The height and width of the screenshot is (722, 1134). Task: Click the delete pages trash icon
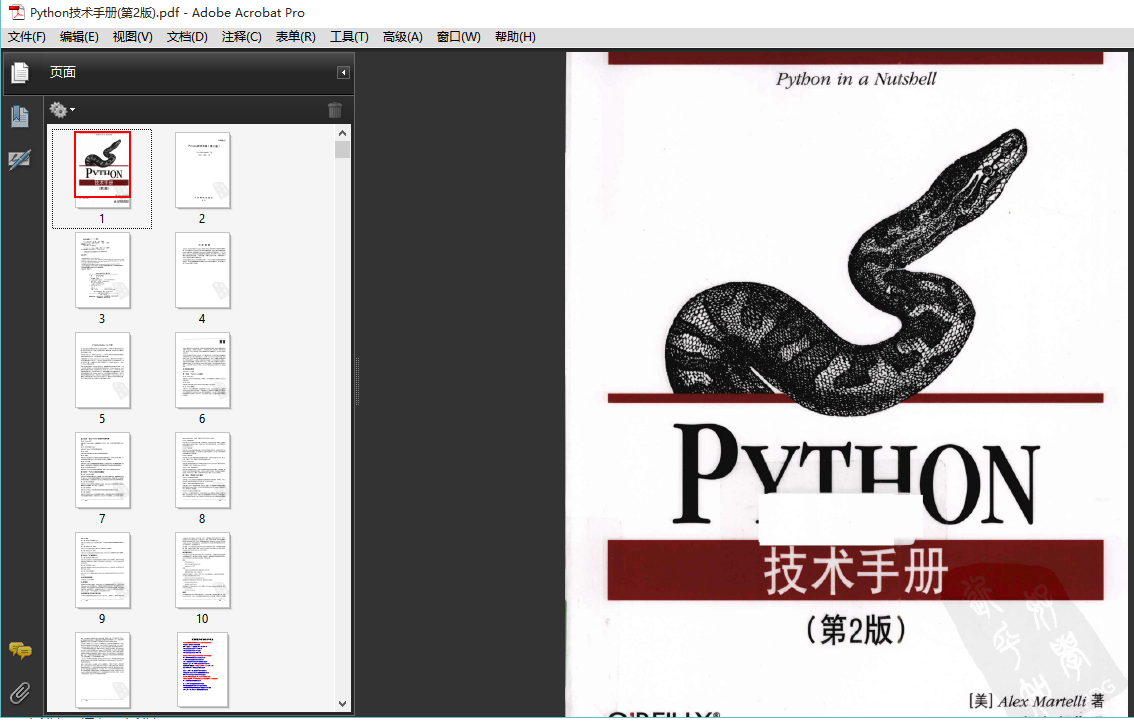pos(335,110)
